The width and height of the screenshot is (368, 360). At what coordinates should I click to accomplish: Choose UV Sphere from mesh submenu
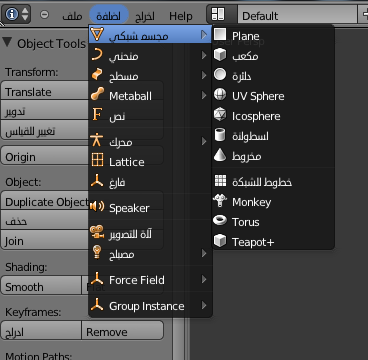pos(273,96)
